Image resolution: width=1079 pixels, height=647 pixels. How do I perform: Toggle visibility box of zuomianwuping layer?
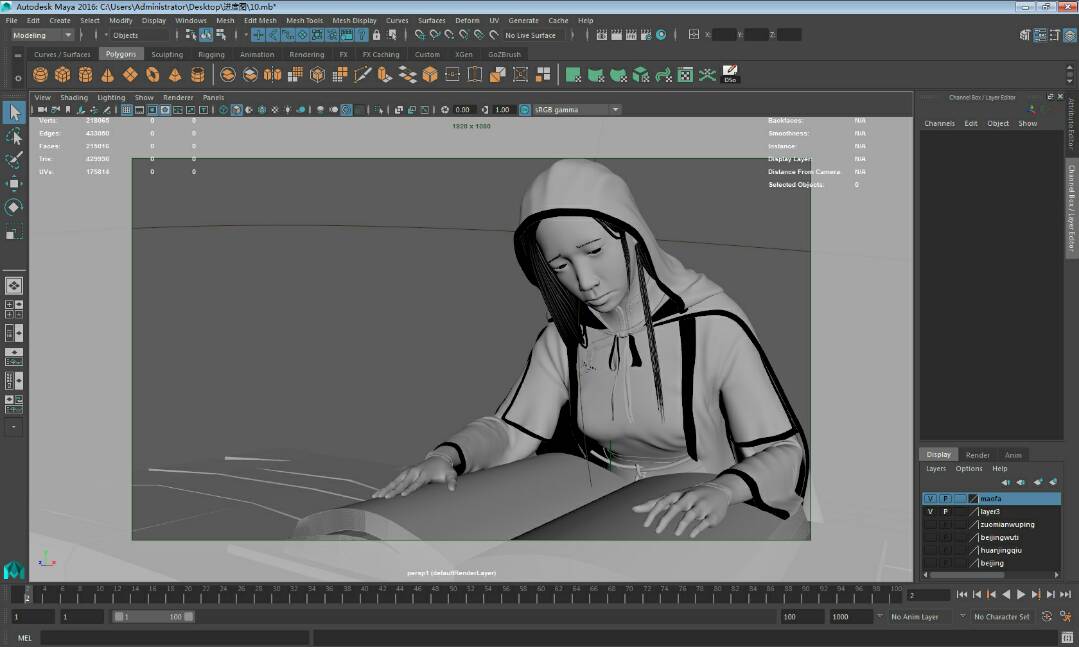930,524
